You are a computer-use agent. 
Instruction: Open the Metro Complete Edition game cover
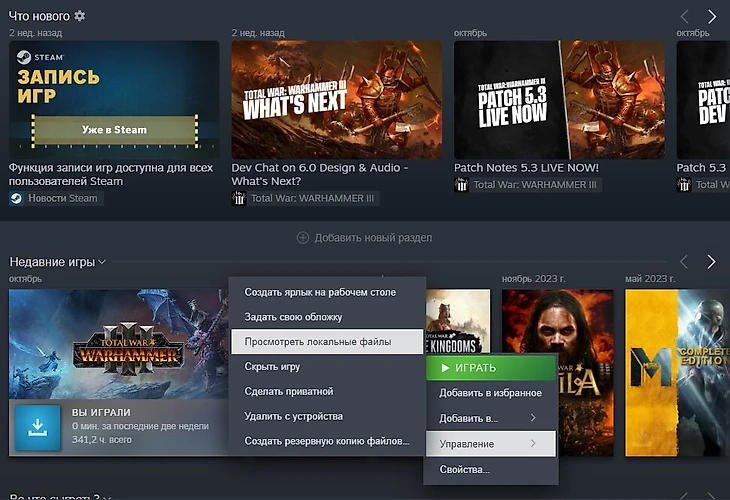tap(677, 372)
